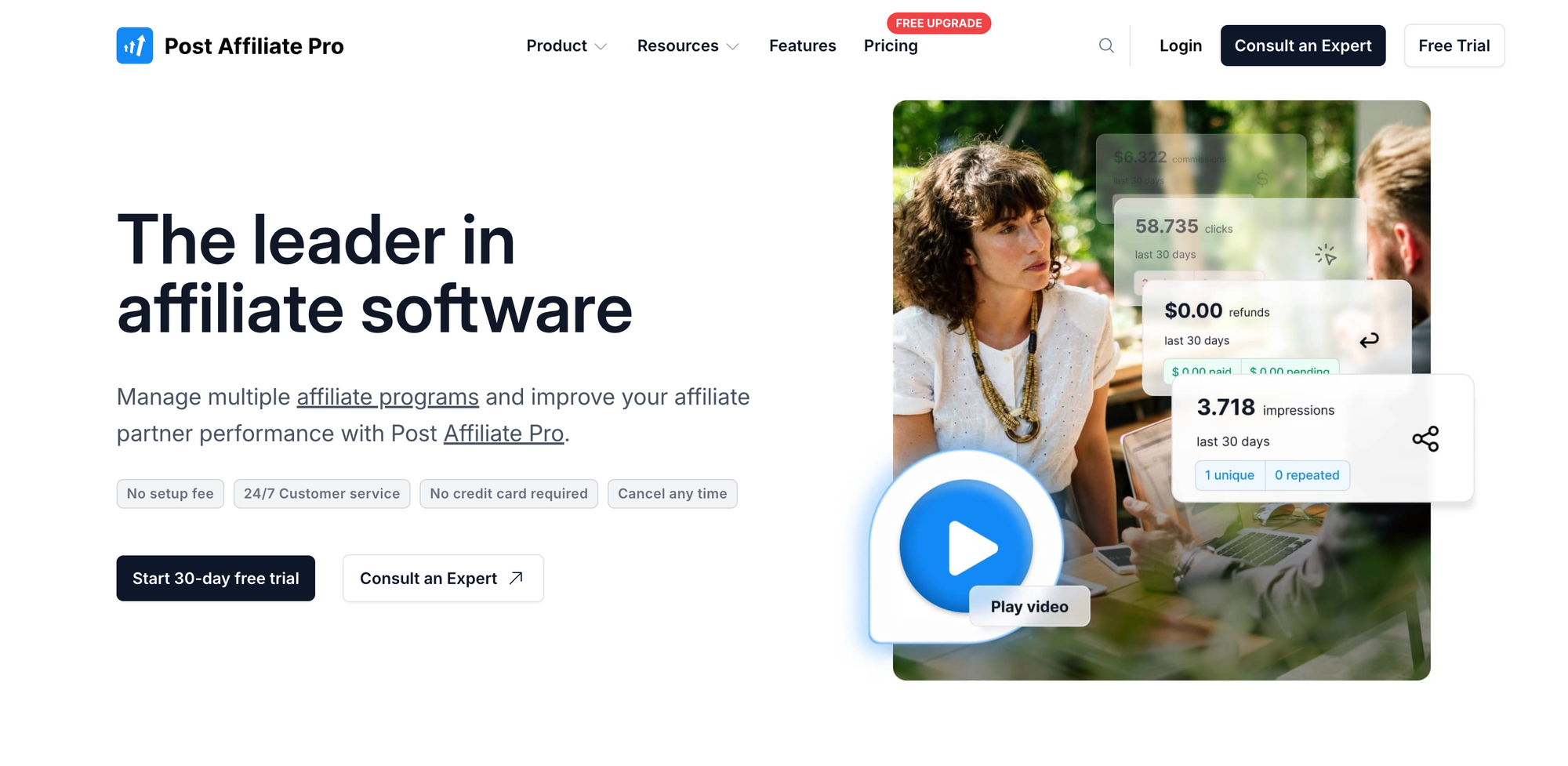
Task: Open the search magnifier icon
Action: click(1106, 45)
